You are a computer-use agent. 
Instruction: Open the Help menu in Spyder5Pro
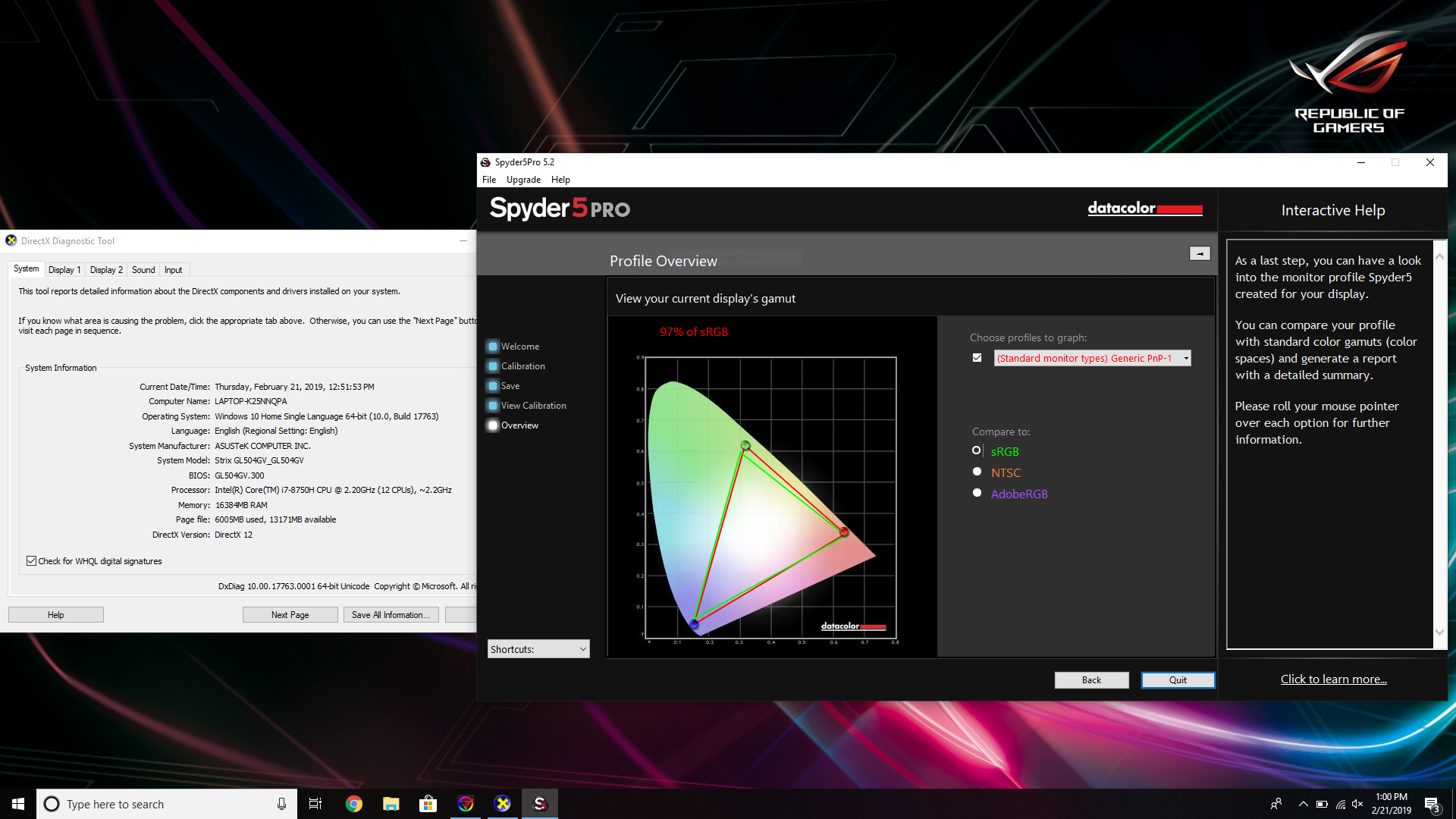click(x=560, y=180)
